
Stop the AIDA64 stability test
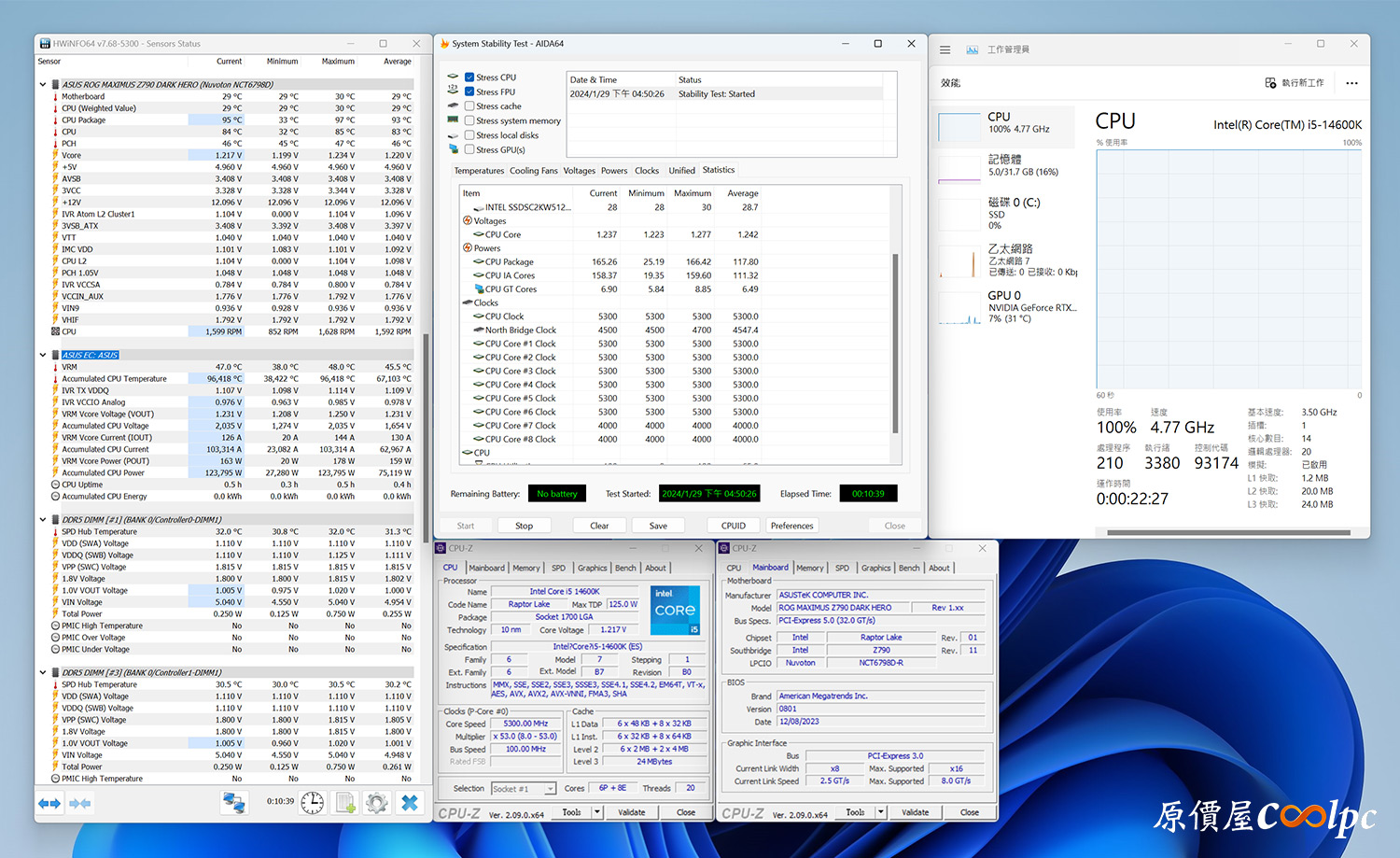coord(525,526)
